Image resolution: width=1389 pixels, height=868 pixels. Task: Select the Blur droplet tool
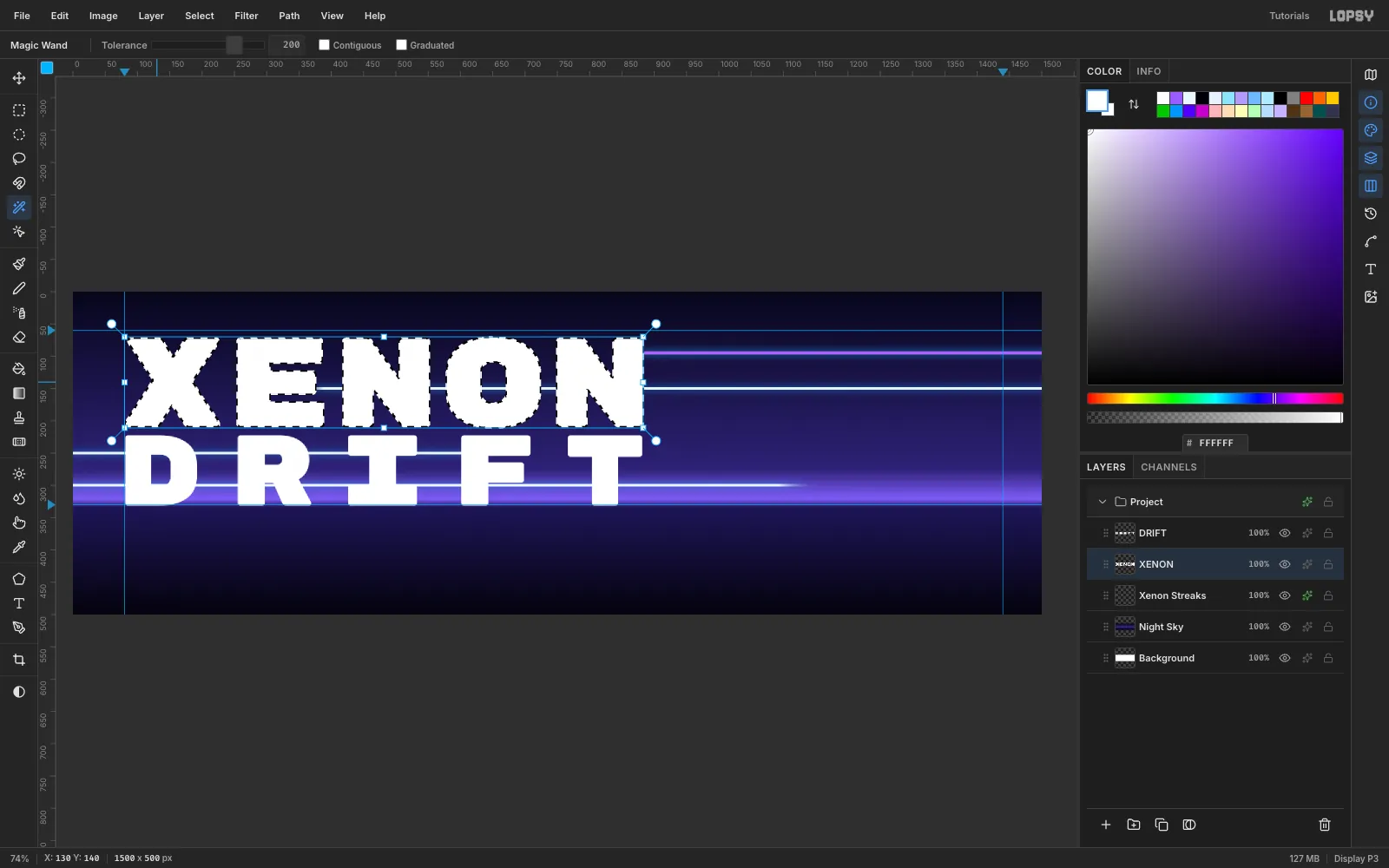click(x=19, y=498)
